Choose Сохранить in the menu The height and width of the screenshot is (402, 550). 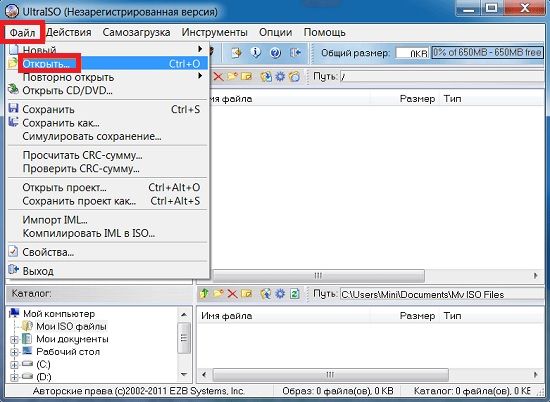pyautogui.click(x=108, y=109)
